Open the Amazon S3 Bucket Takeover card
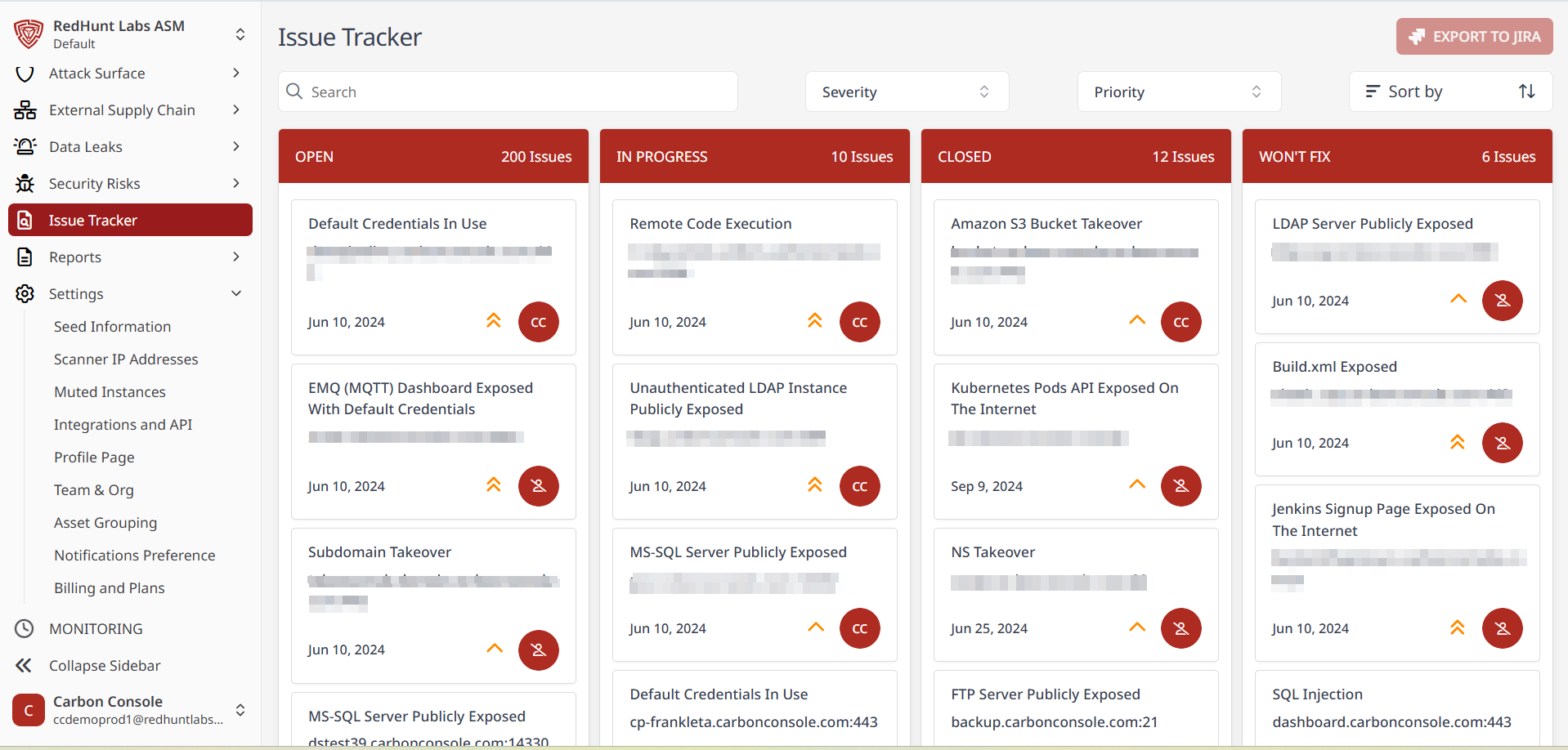Viewport: 1568px width, 750px height. (x=1076, y=277)
